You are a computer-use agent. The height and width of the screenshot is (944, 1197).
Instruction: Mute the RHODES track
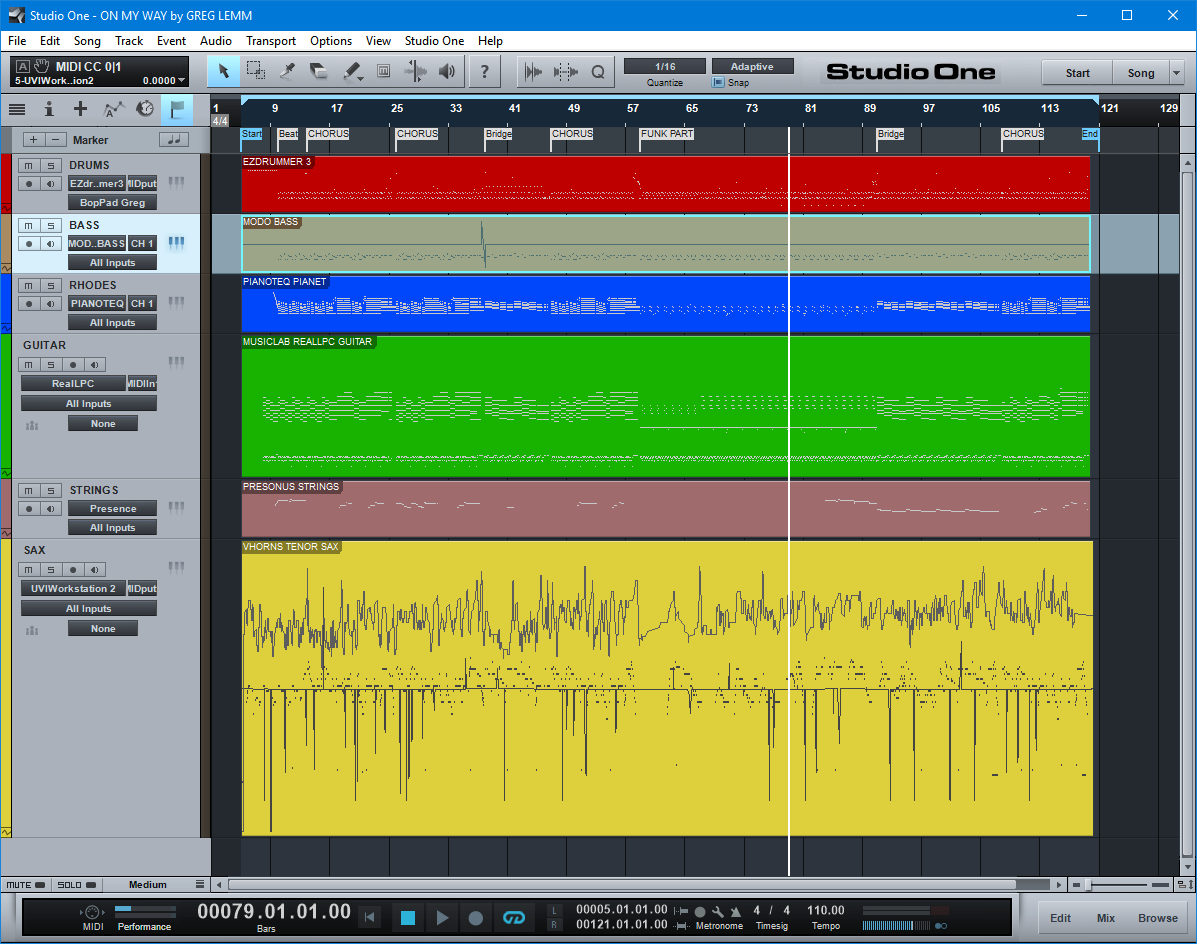(x=28, y=285)
